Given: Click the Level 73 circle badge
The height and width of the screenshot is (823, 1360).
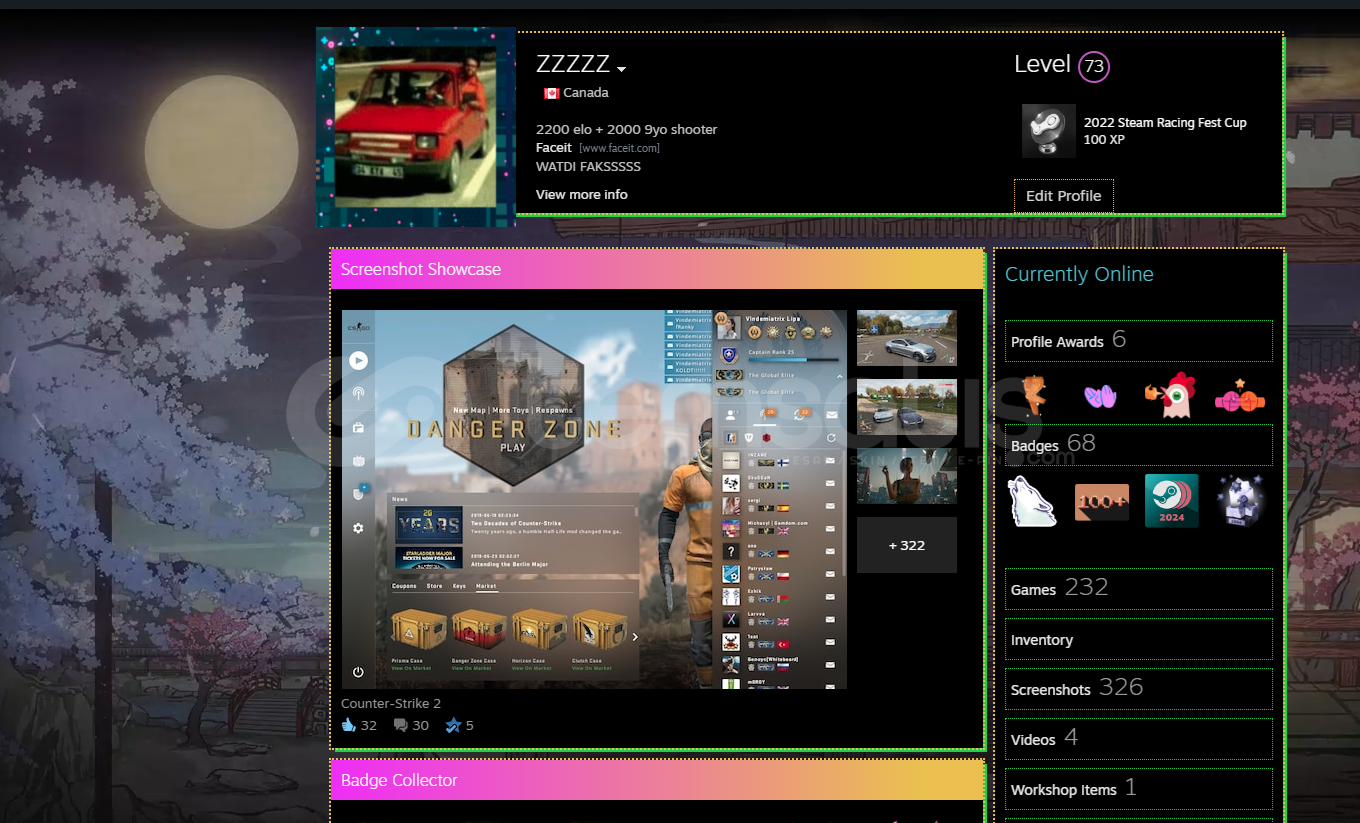Looking at the screenshot, I should [x=1094, y=67].
